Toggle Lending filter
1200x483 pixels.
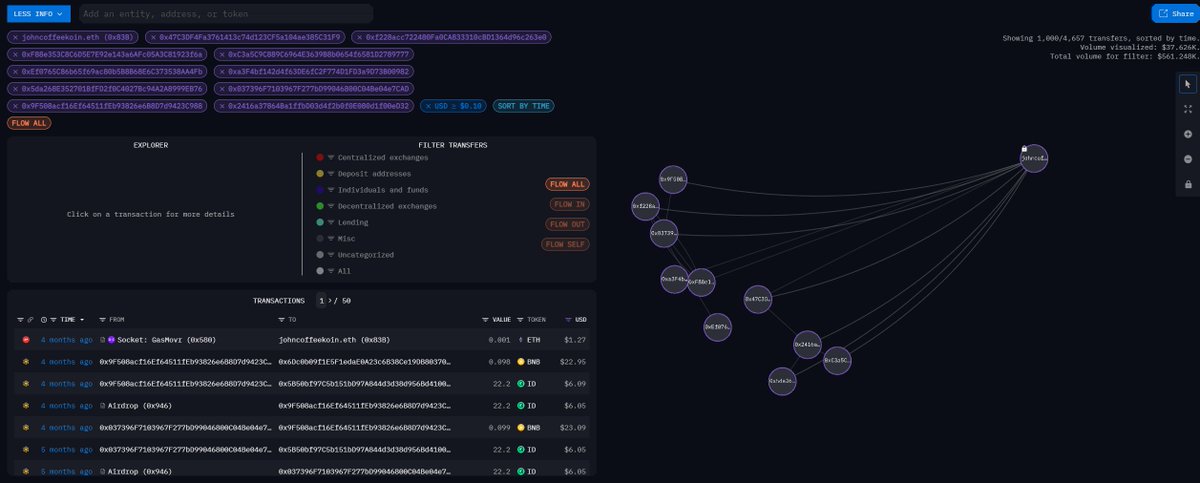click(344, 222)
